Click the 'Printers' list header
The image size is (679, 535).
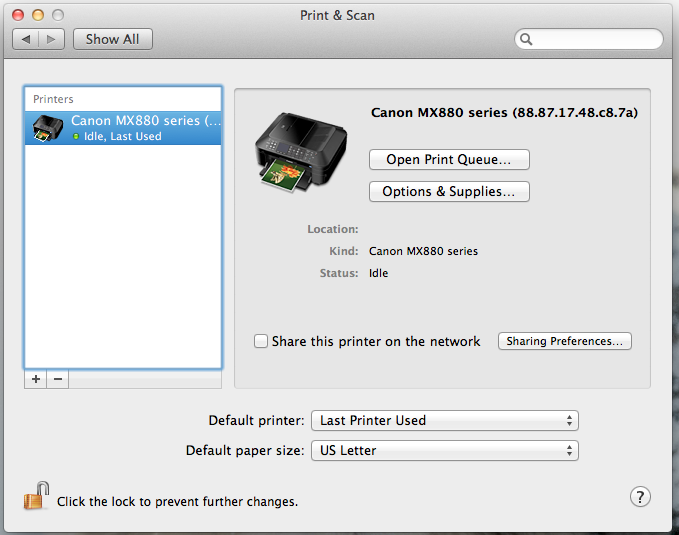(x=53, y=99)
